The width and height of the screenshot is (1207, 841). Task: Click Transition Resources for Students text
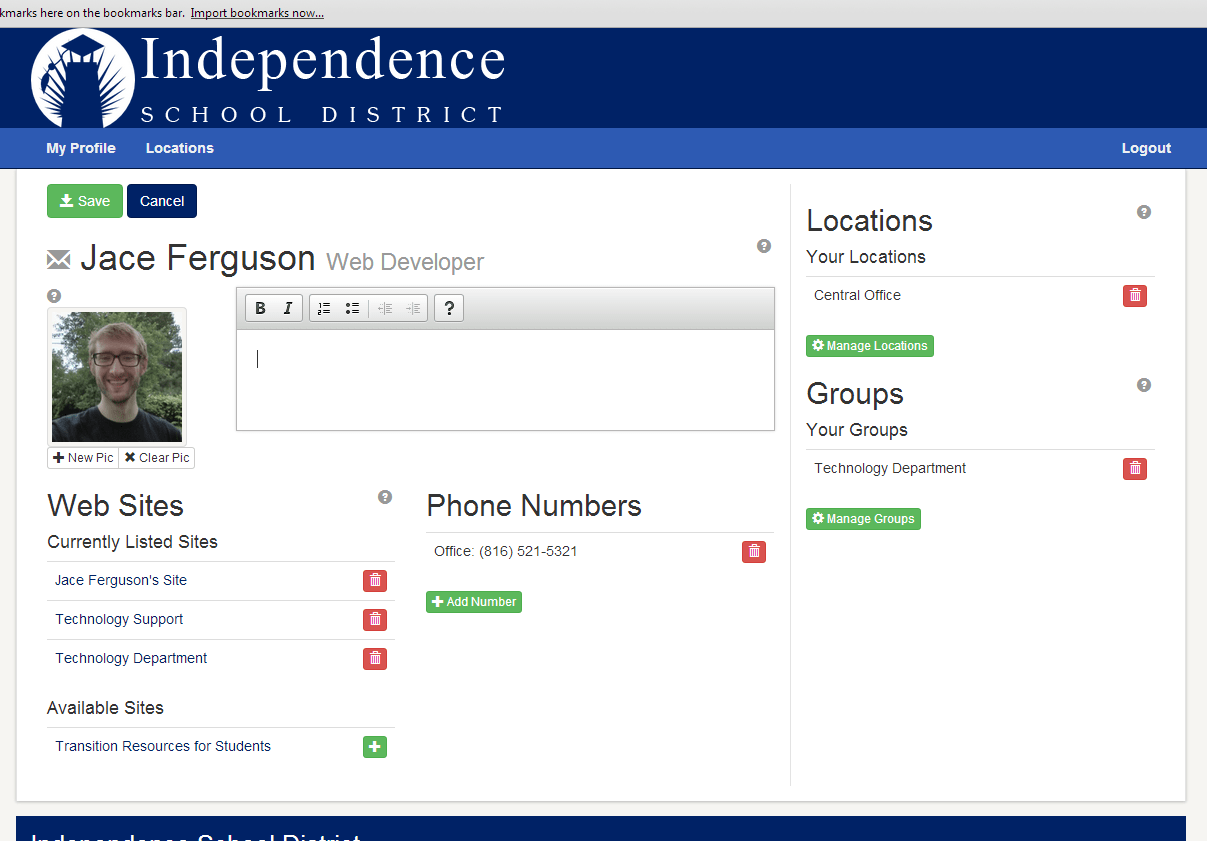(163, 746)
